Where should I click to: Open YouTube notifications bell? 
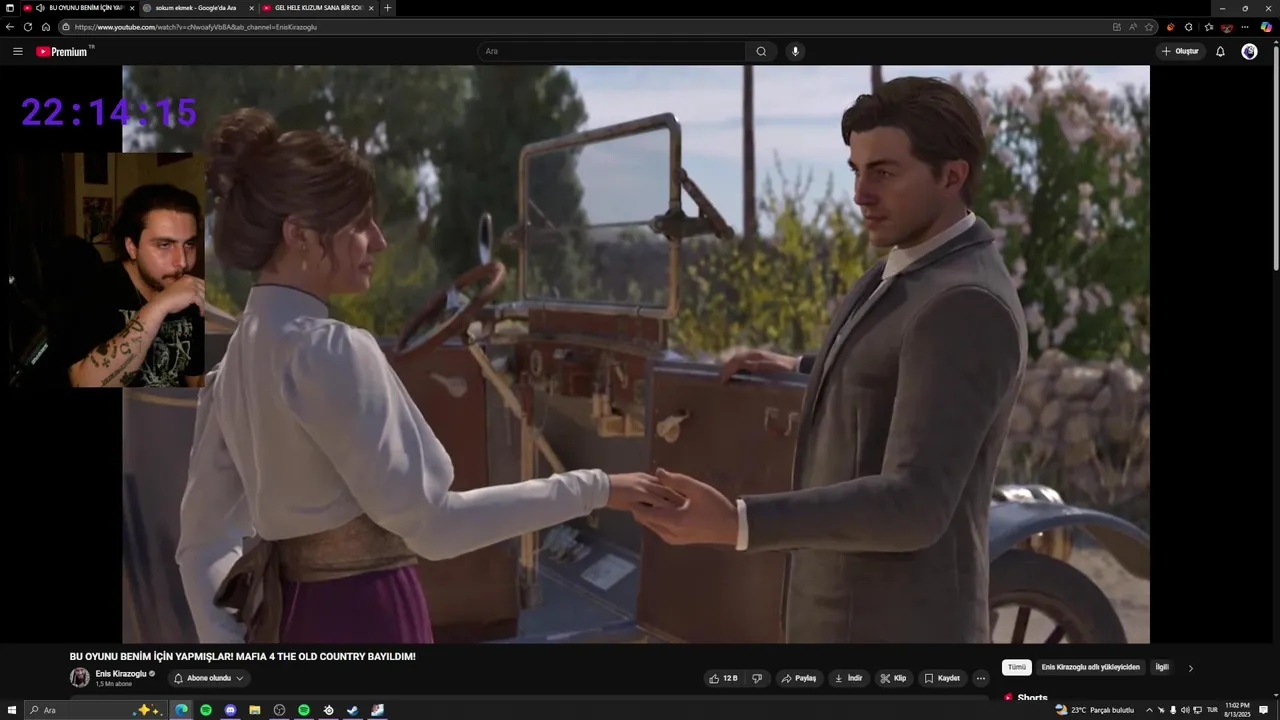pos(1220,51)
